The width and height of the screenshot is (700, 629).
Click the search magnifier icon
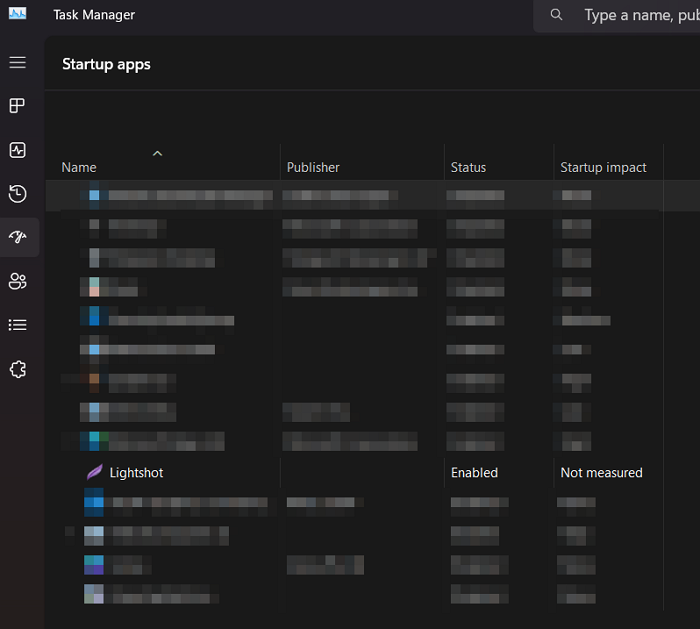[557, 15]
